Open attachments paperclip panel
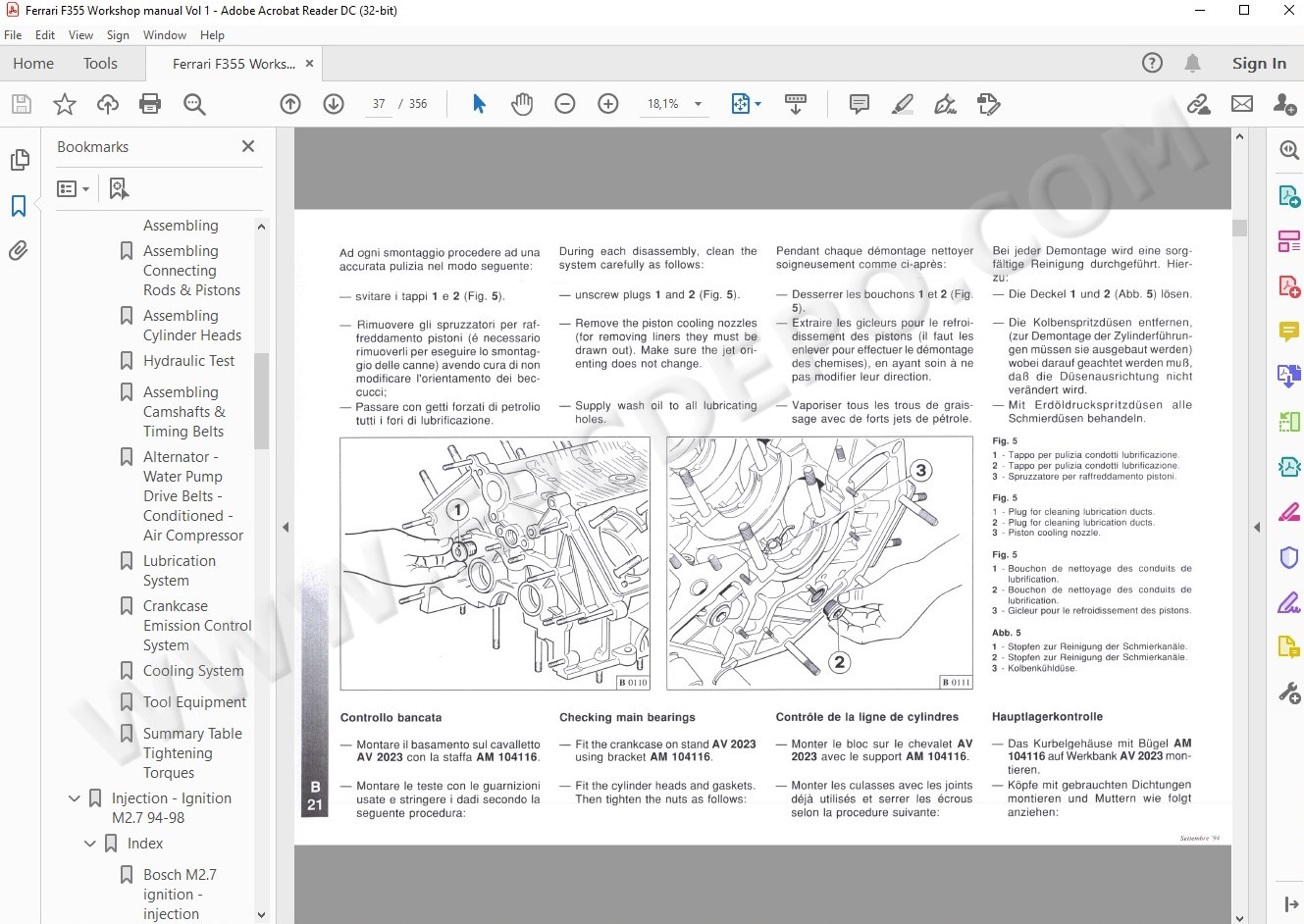Screen dimensions: 1304x924 (19, 251)
